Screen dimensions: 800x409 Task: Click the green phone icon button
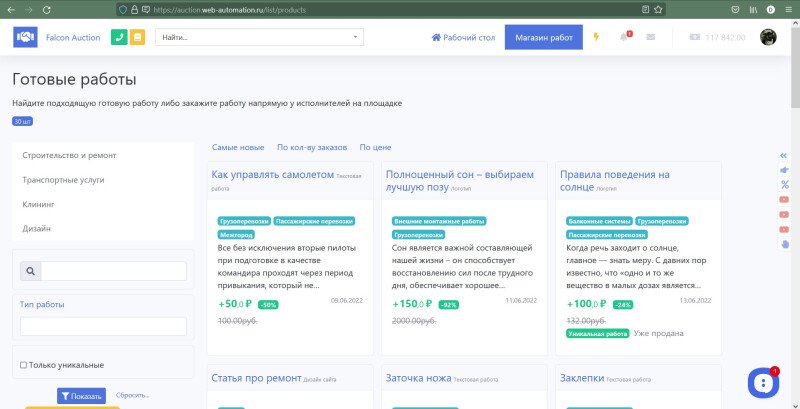pyautogui.click(x=119, y=37)
